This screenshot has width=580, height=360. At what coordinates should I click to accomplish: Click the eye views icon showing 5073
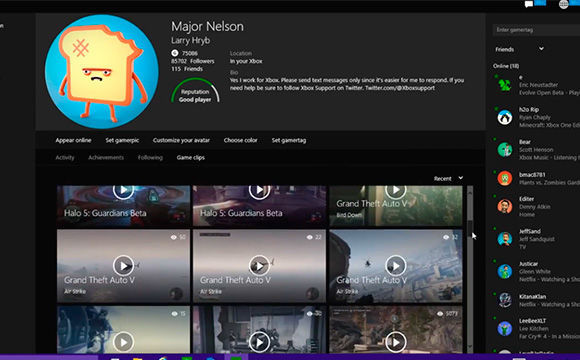click(440, 314)
